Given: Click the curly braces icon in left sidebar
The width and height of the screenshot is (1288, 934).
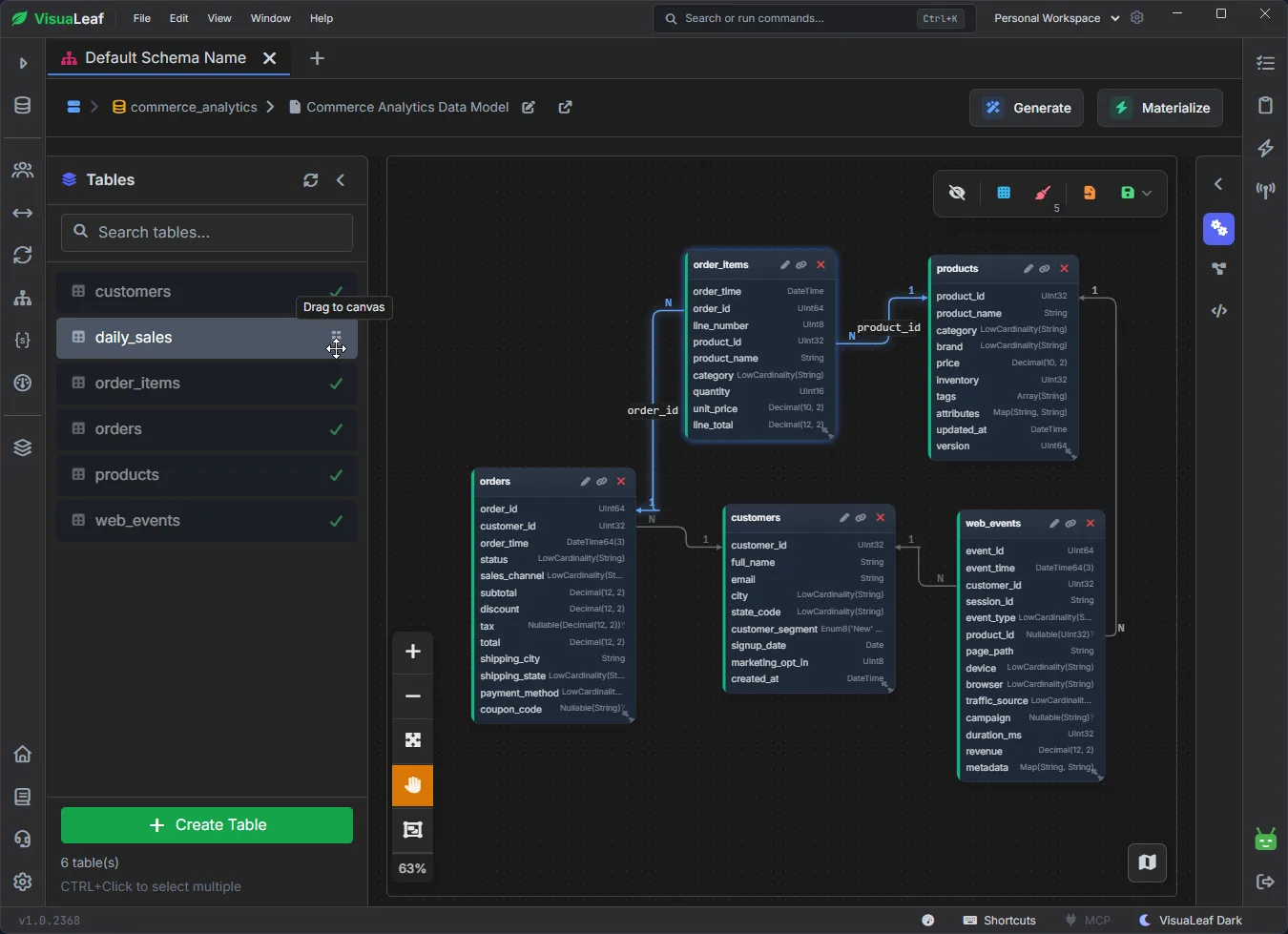Looking at the screenshot, I should 23,340.
